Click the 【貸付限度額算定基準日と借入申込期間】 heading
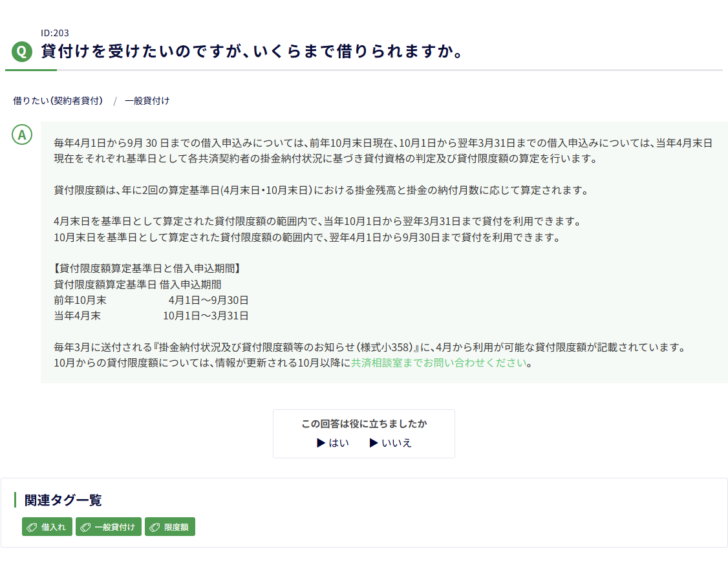This screenshot has width=728, height=567. [x=147, y=268]
